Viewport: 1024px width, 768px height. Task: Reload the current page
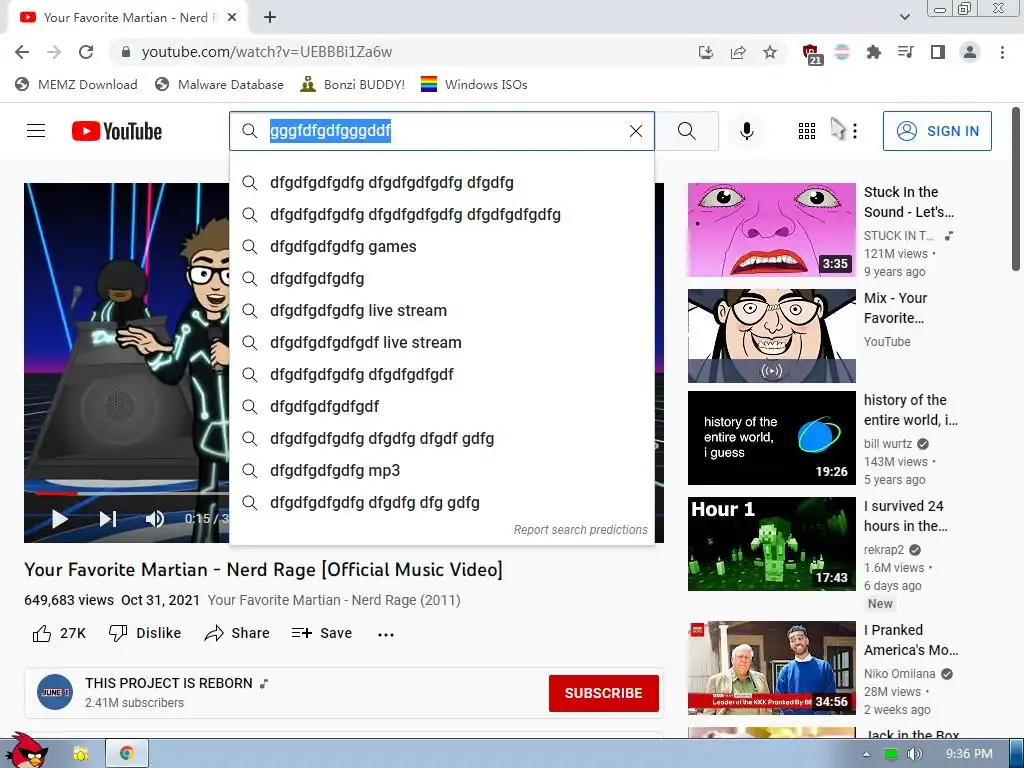click(86, 52)
